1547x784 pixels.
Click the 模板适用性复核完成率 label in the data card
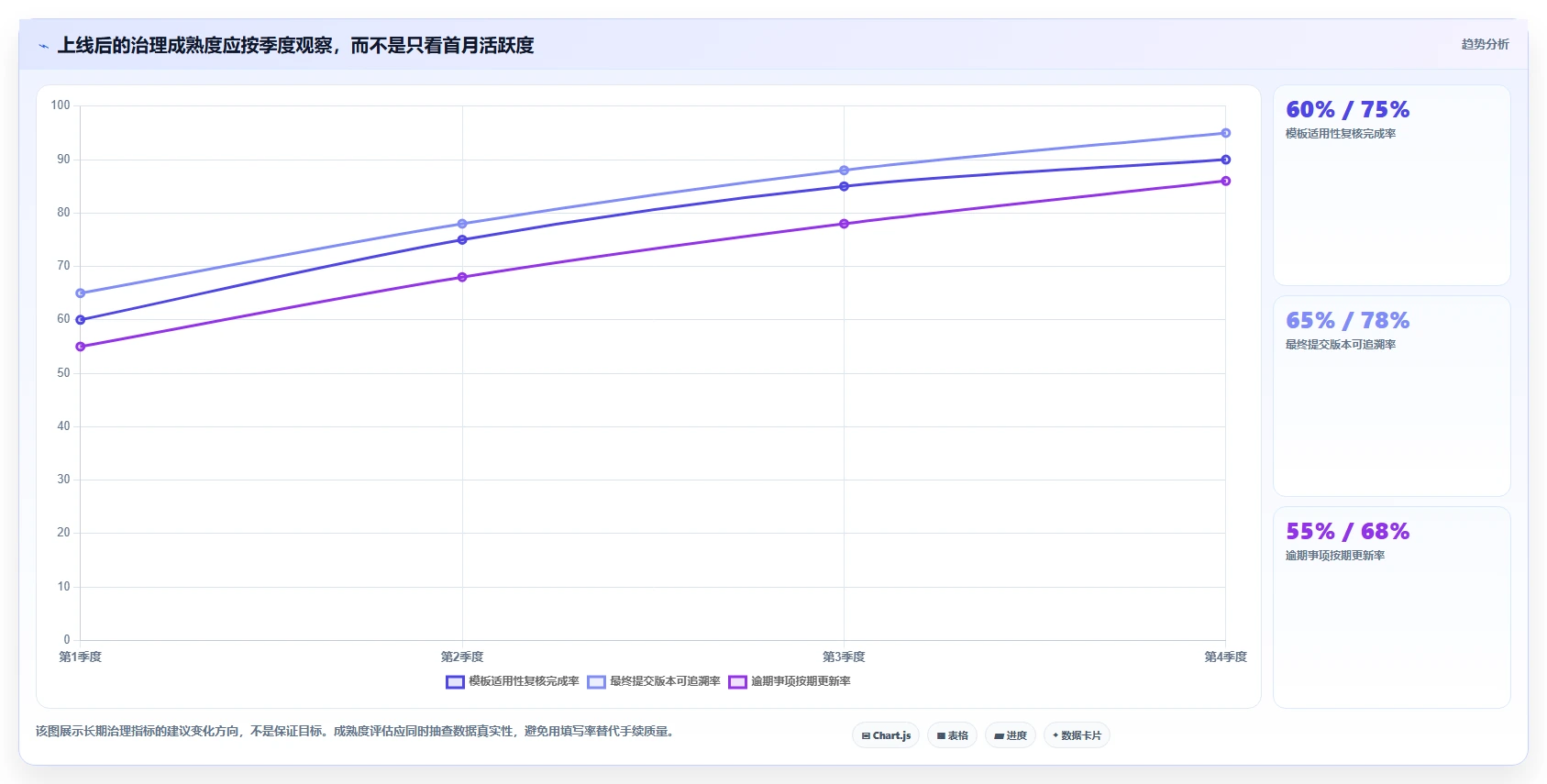(x=1341, y=134)
